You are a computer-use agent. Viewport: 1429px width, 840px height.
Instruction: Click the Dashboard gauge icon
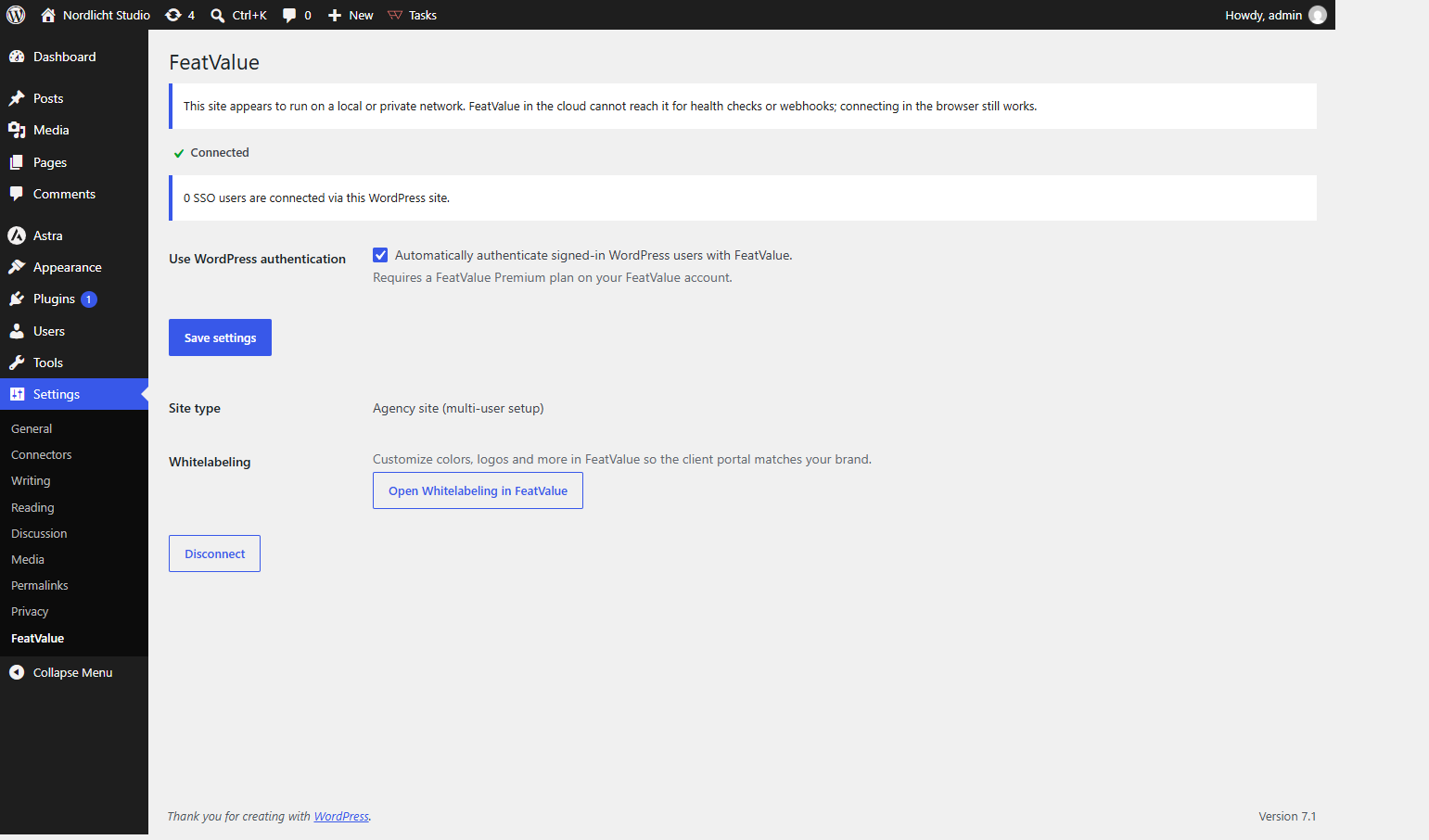tap(17, 57)
